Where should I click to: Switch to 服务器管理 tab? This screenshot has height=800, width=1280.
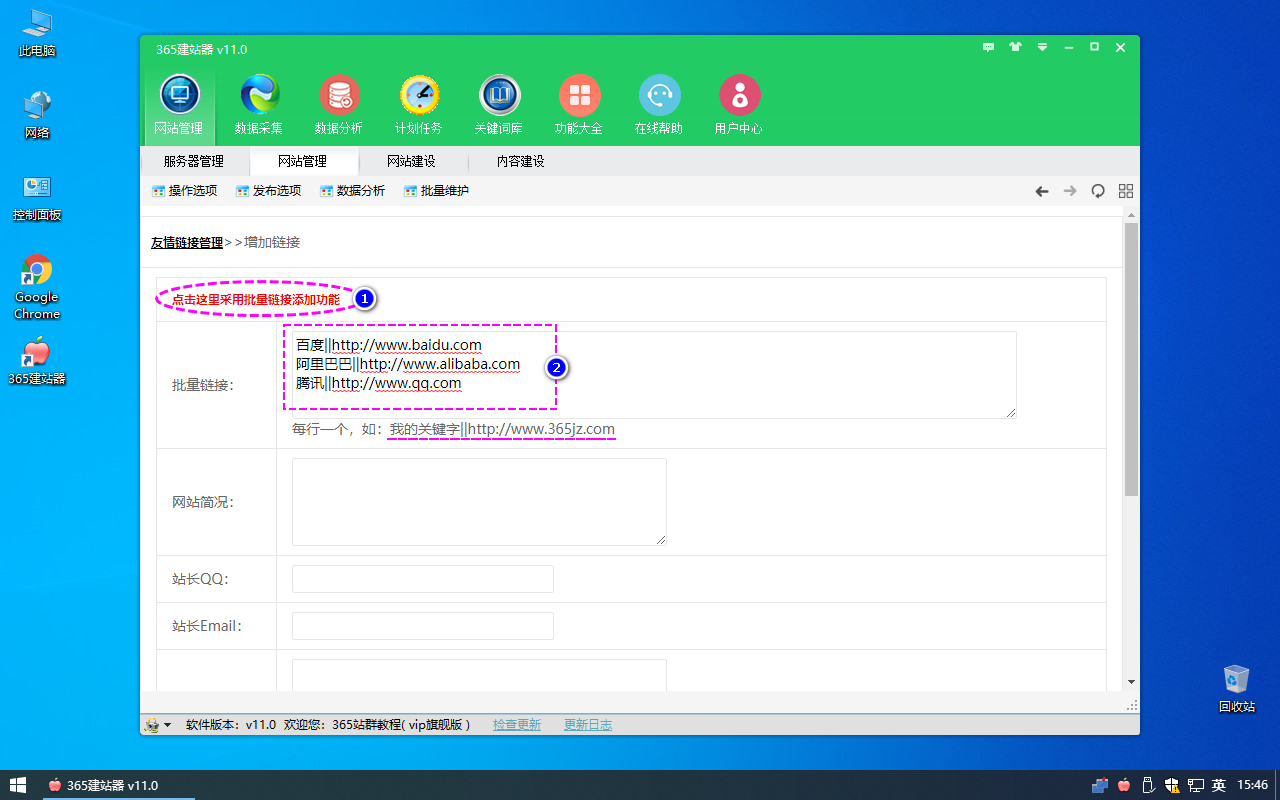click(194, 161)
